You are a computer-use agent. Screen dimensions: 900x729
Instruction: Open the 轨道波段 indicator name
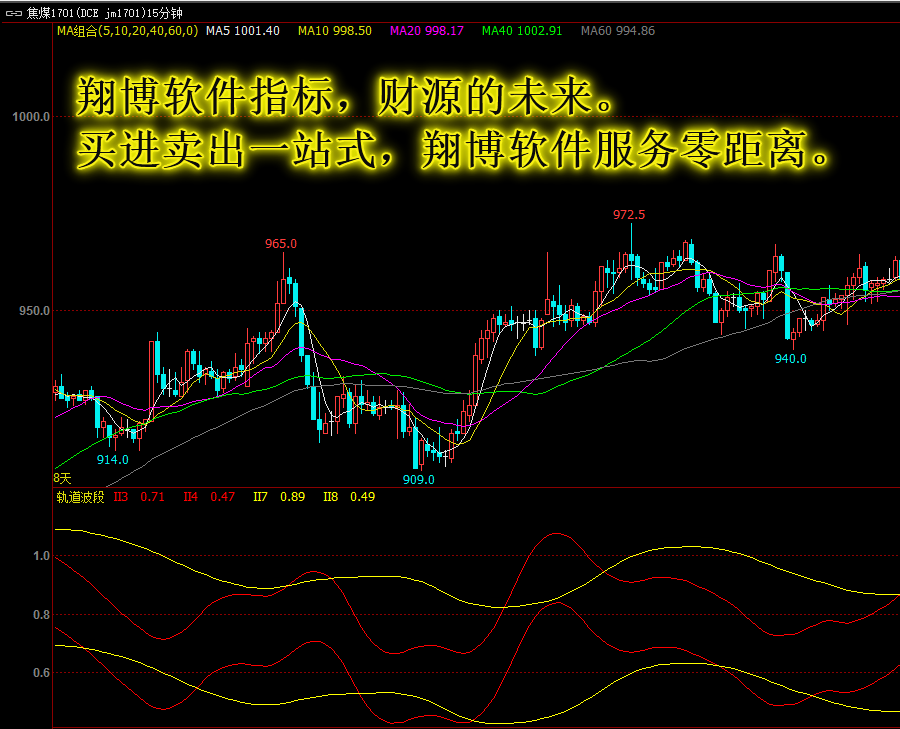click(x=80, y=497)
